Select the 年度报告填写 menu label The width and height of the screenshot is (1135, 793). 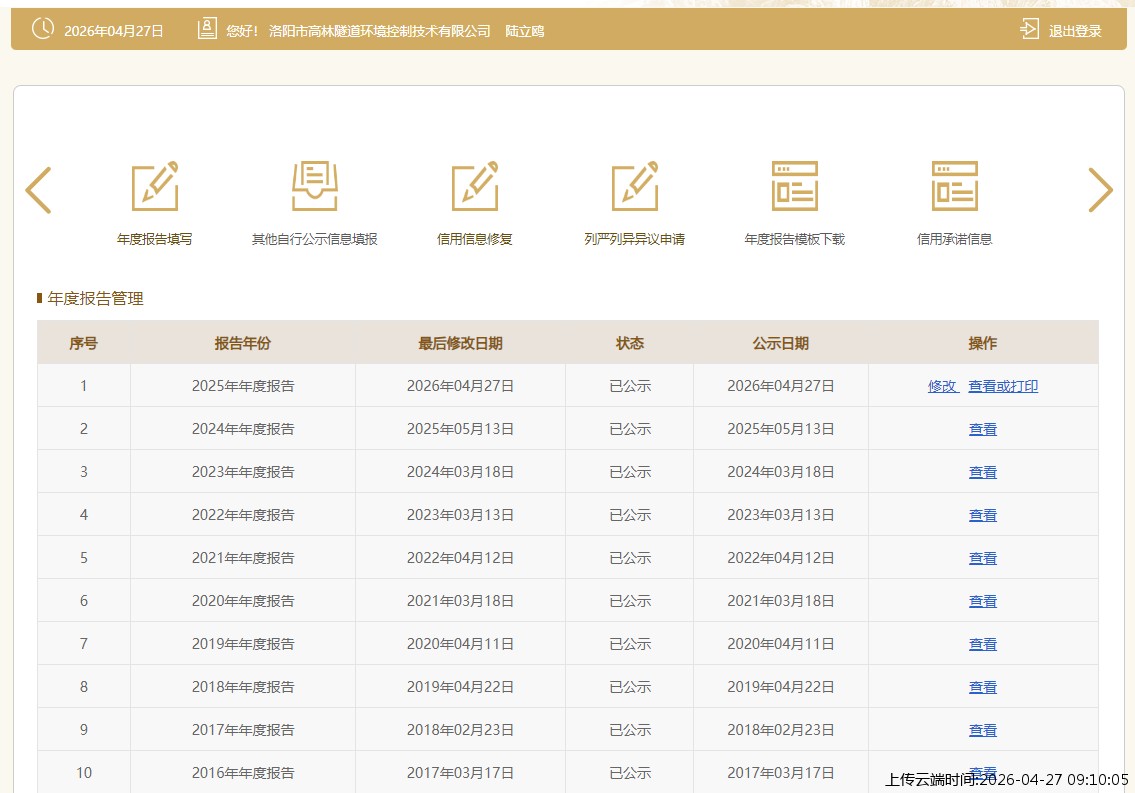coord(155,239)
